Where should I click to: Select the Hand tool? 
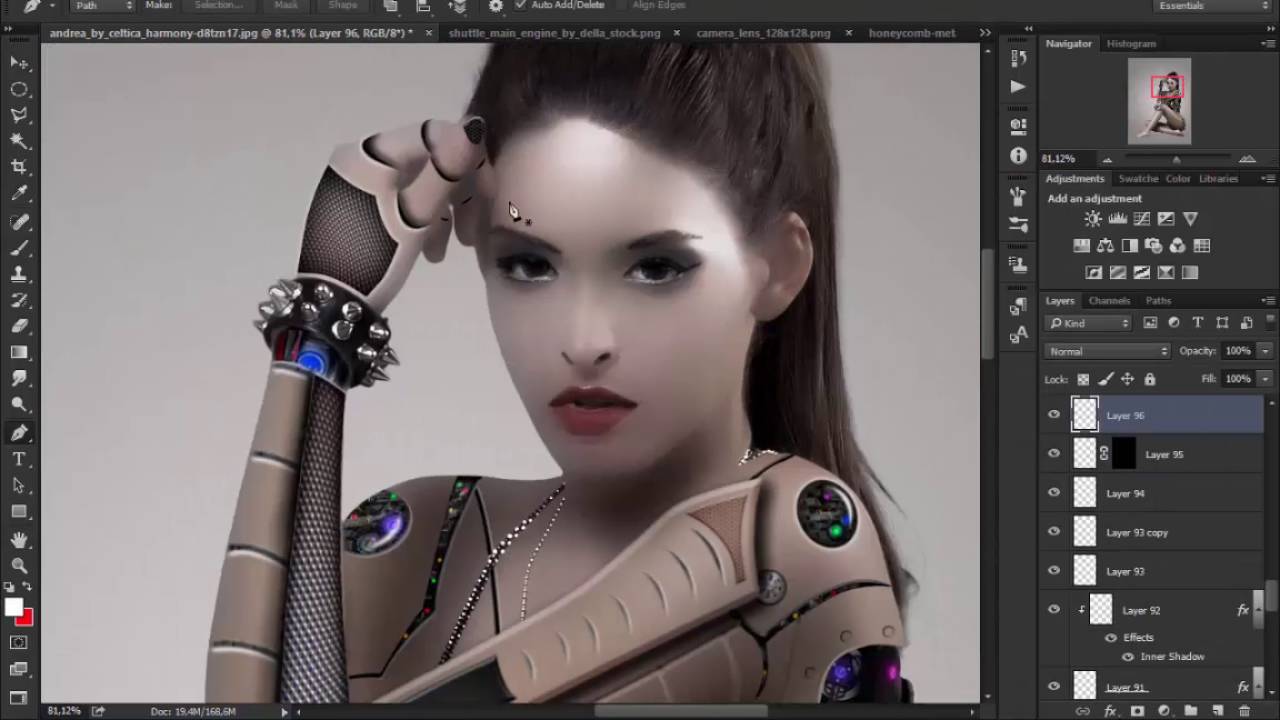point(19,539)
